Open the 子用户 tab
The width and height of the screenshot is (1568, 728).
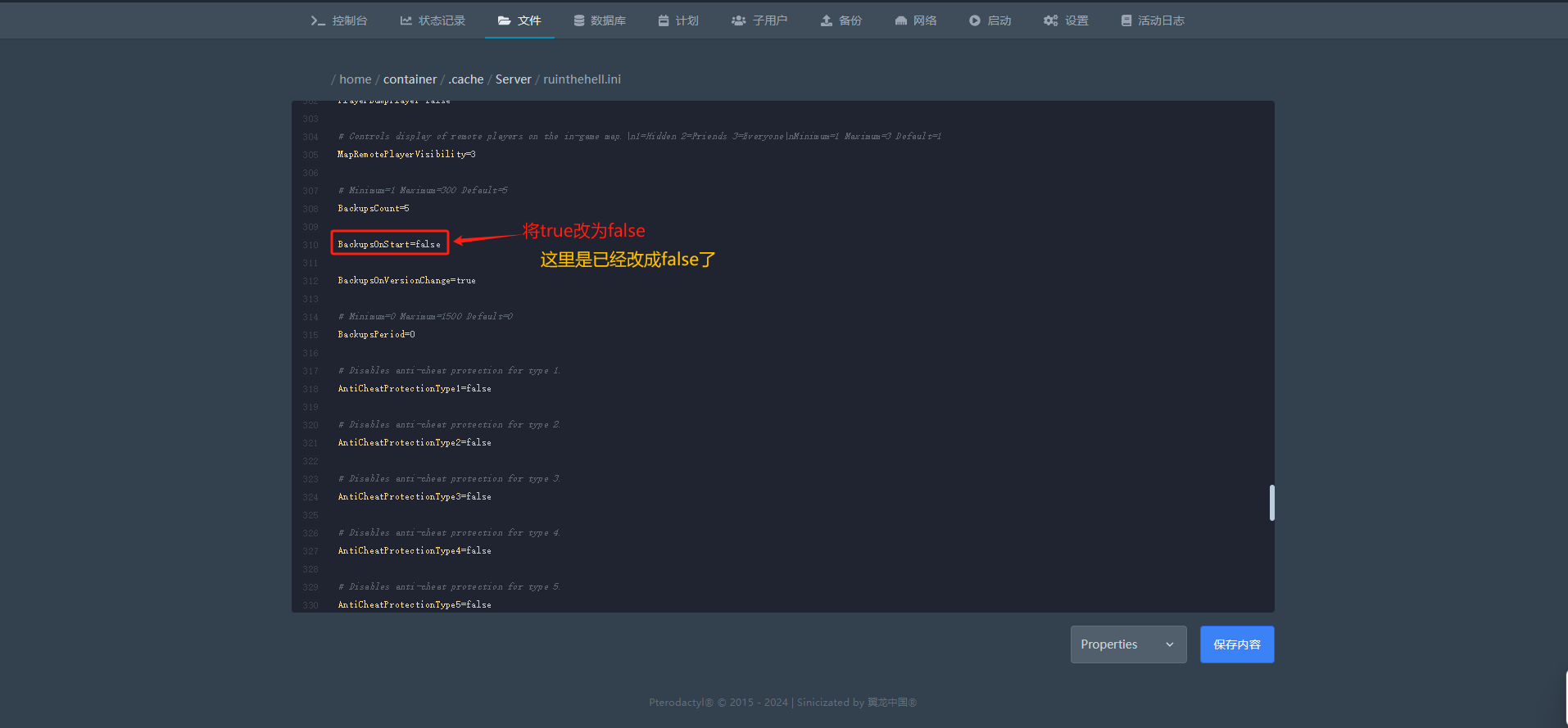click(x=759, y=20)
